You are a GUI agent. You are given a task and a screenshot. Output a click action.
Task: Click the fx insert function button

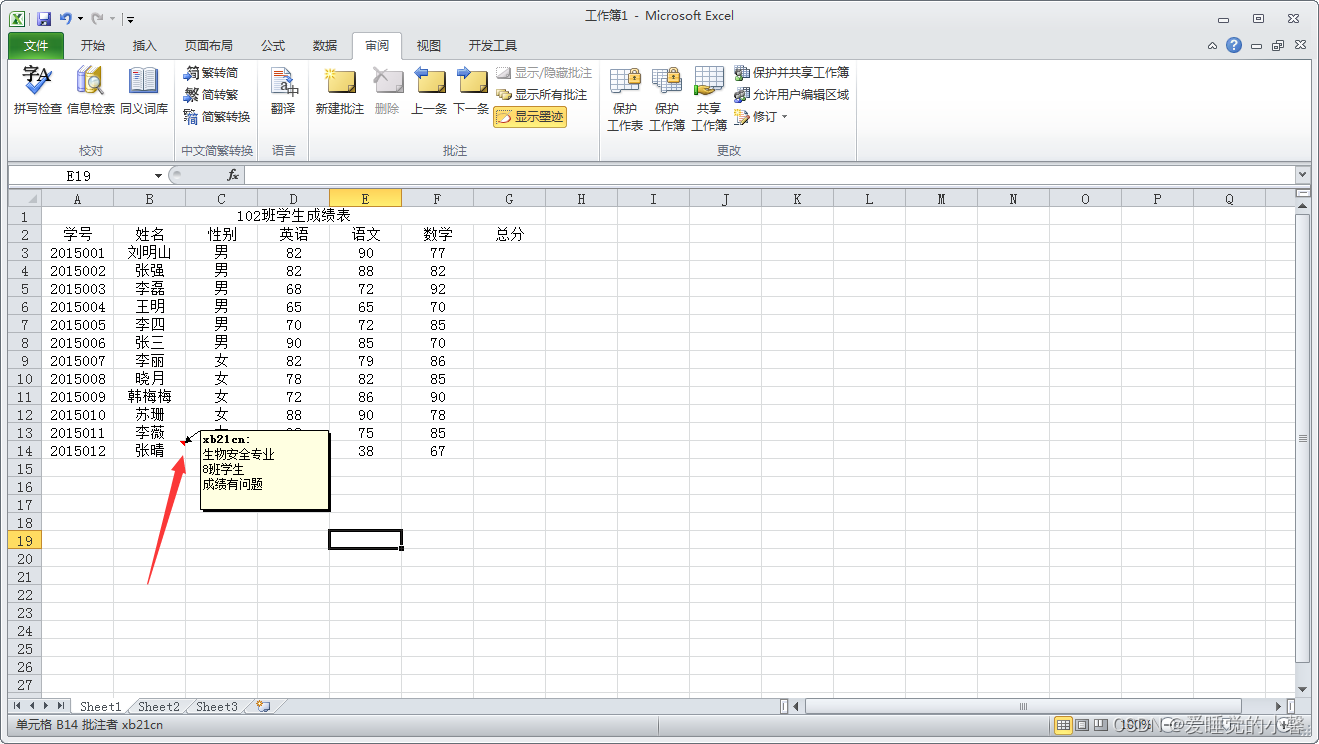tap(233, 175)
